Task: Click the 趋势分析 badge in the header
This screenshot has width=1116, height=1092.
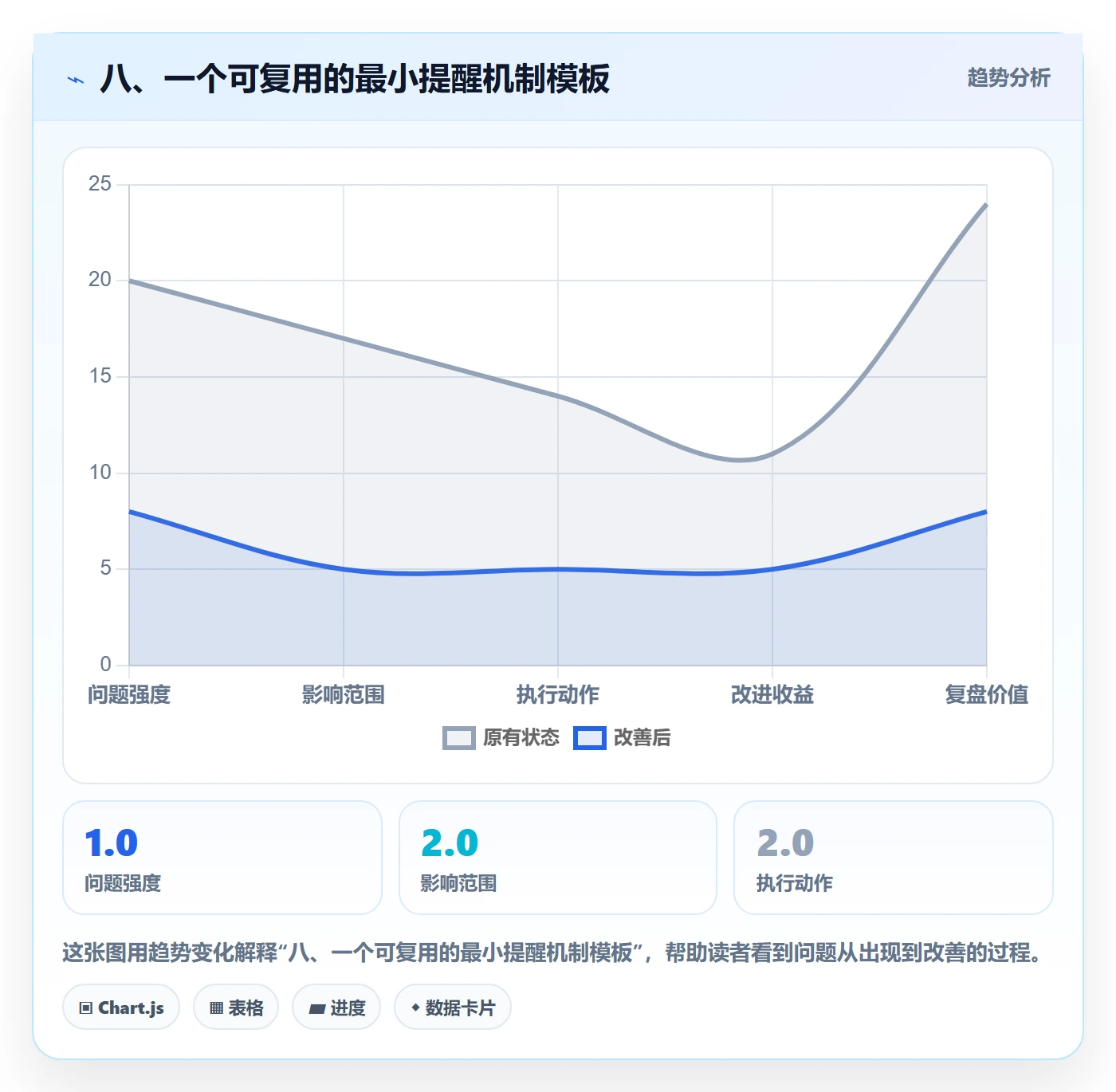Action: [x=1008, y=77]
